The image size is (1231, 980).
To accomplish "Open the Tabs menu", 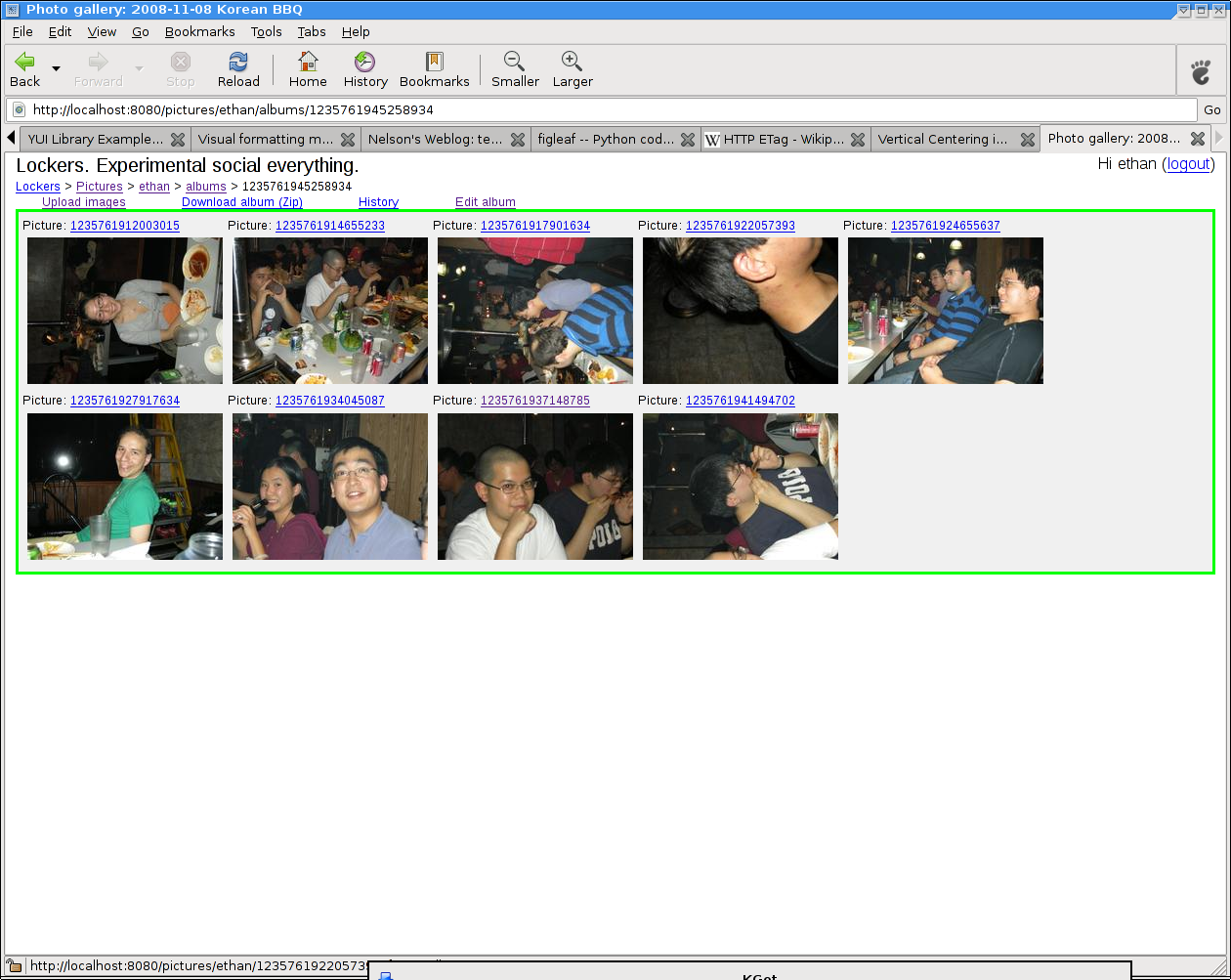I will click(313, 31).
